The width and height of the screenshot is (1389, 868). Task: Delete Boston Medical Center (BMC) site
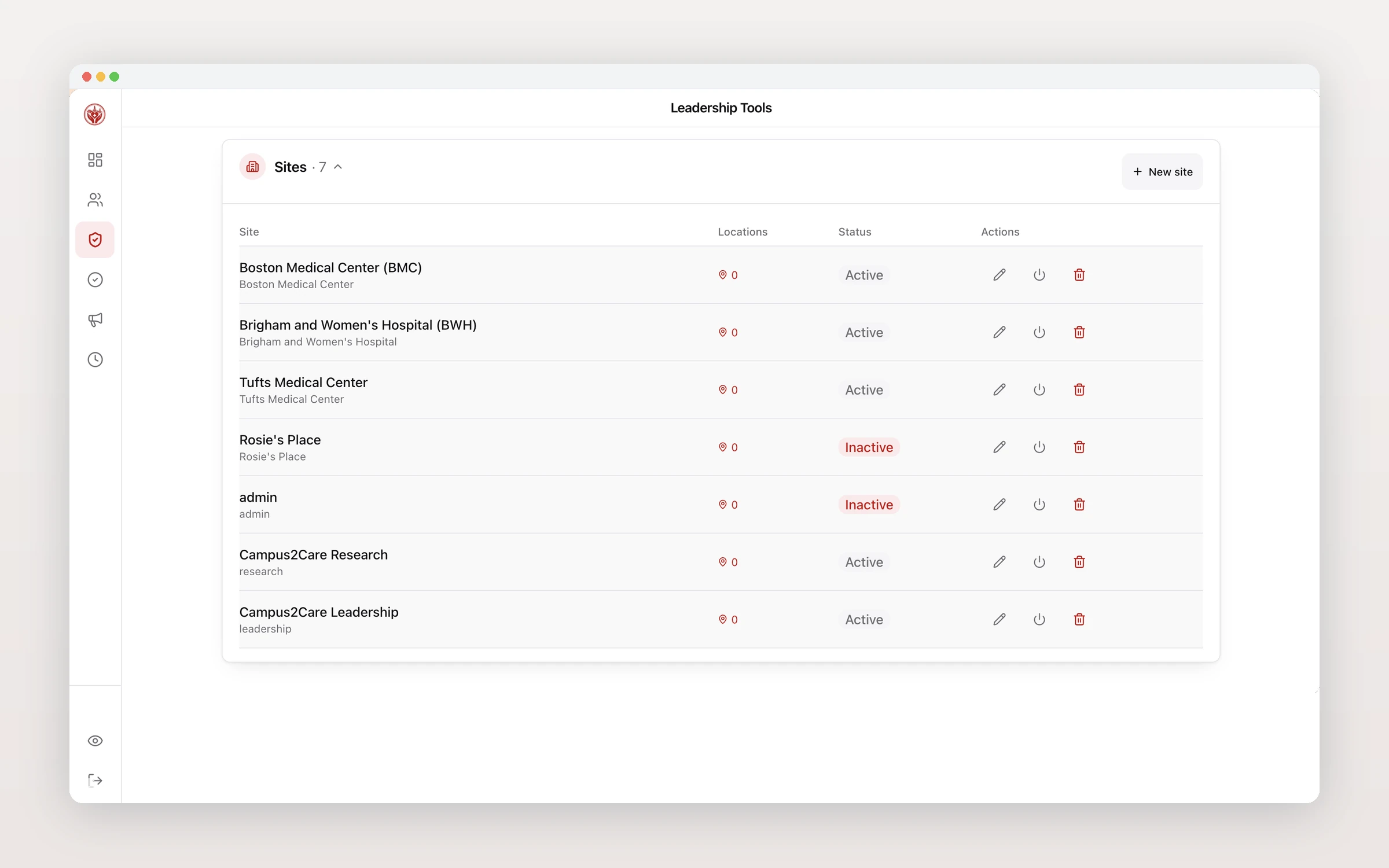tap(1079, 275)
